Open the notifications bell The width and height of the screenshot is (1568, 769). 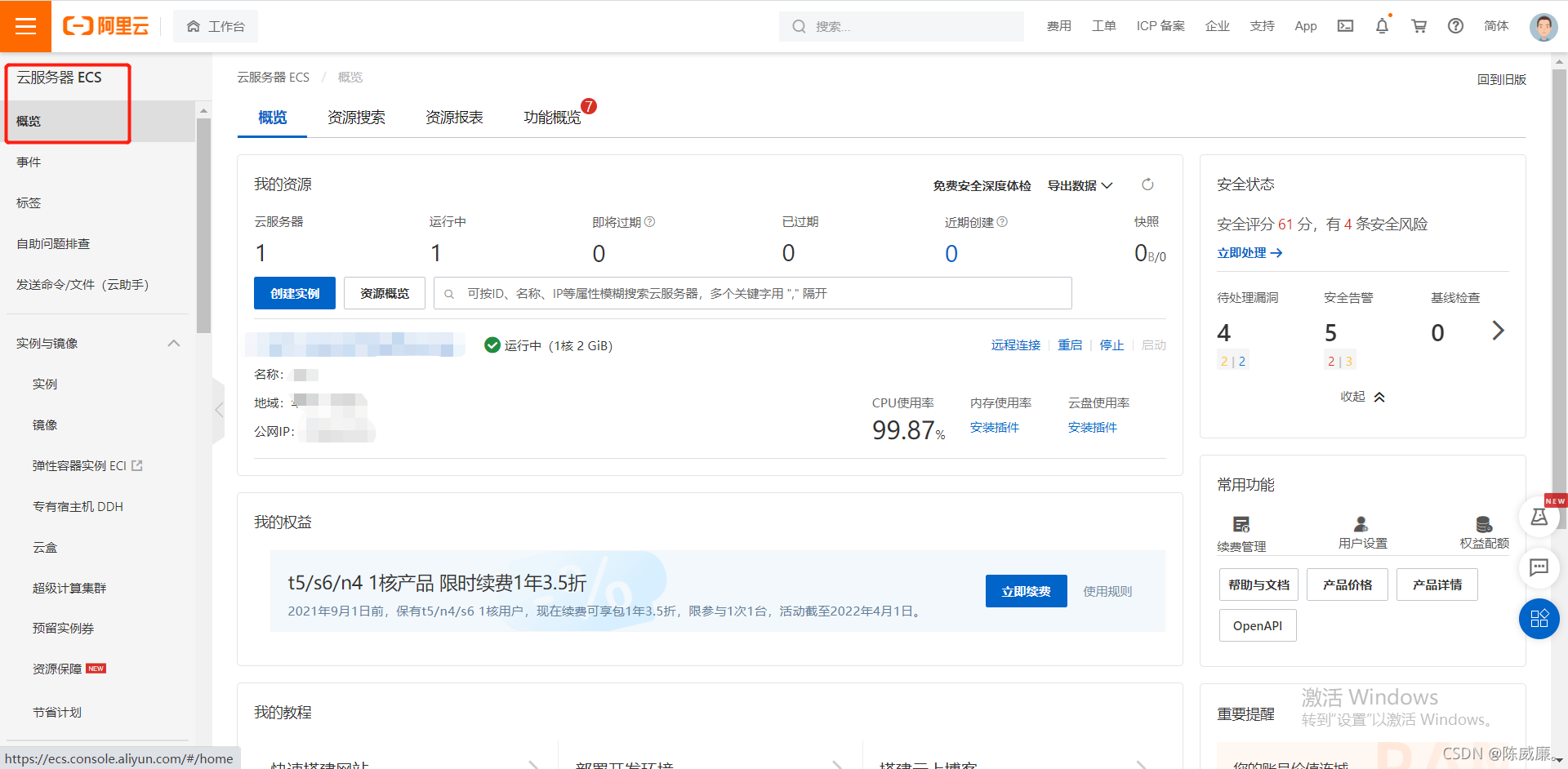1381,26
